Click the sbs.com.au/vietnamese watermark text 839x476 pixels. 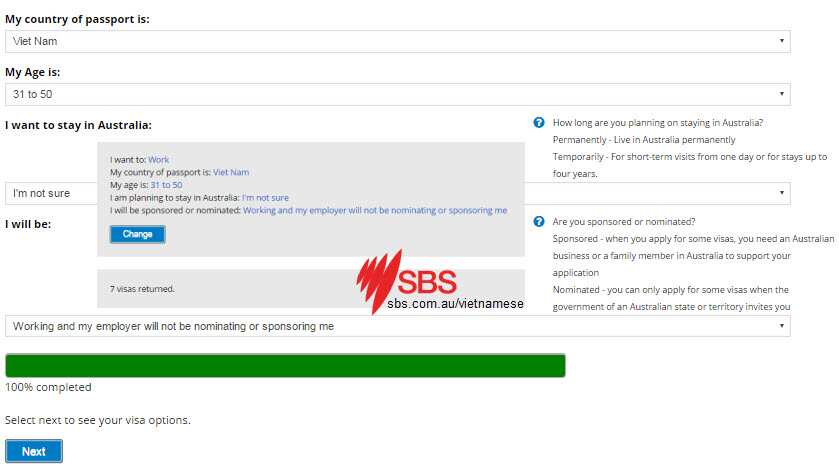coord(456,303)
